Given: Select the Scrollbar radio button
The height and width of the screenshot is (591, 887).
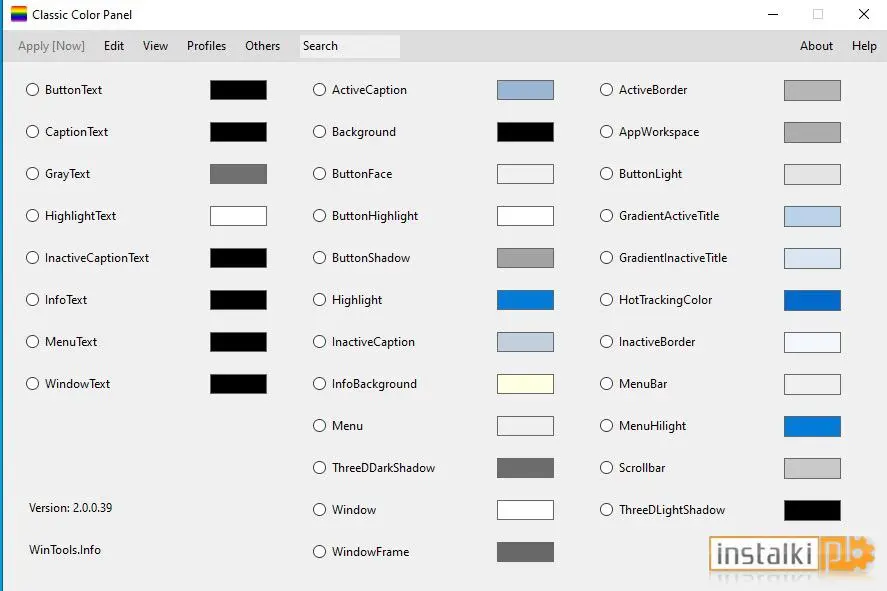Looking at the screenshot, I should tap(606, 467).
